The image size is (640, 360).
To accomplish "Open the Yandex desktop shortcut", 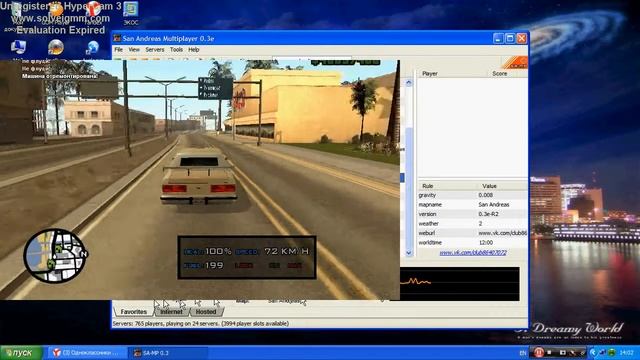I will (x=93, y=8).
